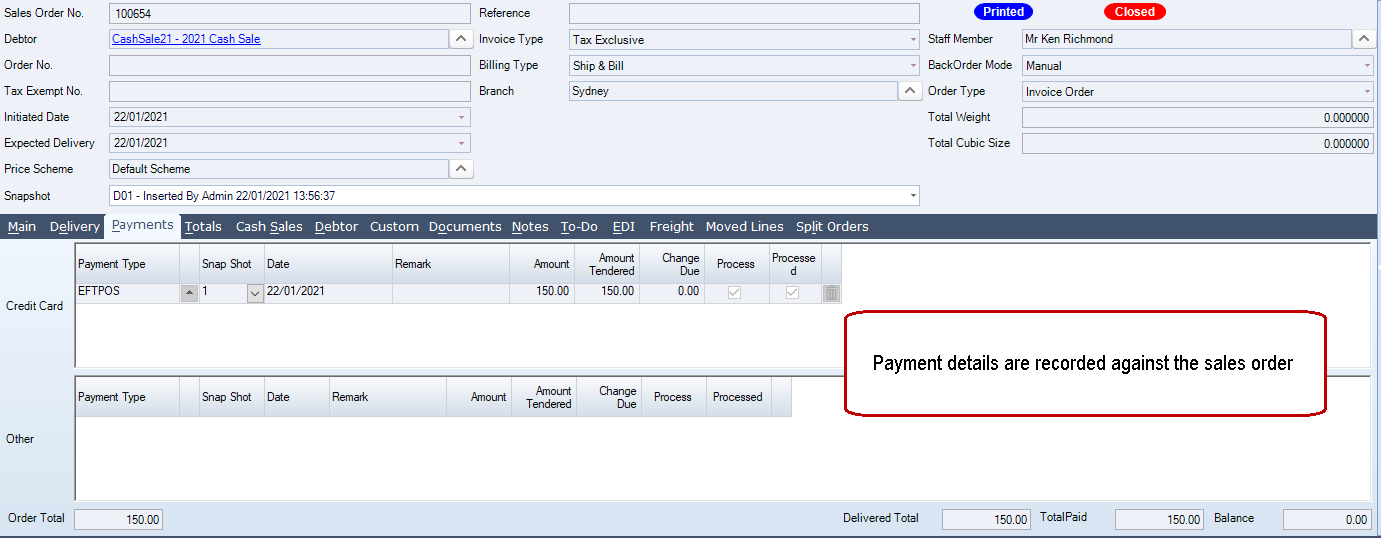Click the Order No. input field
1381x538 pixels.
(289, 66)
